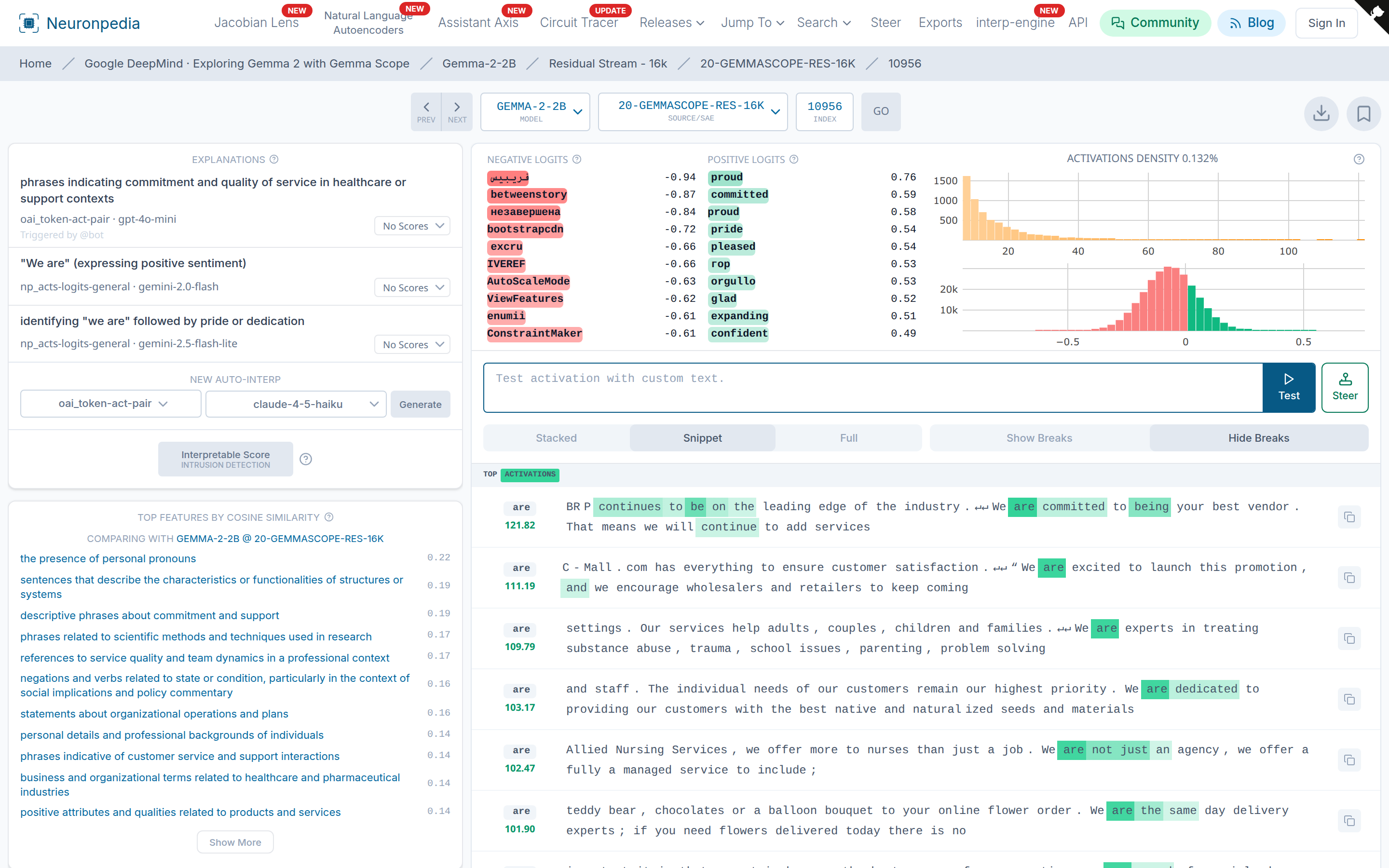Copy the 102.47 activation snippet

(x=1349, y=760)
